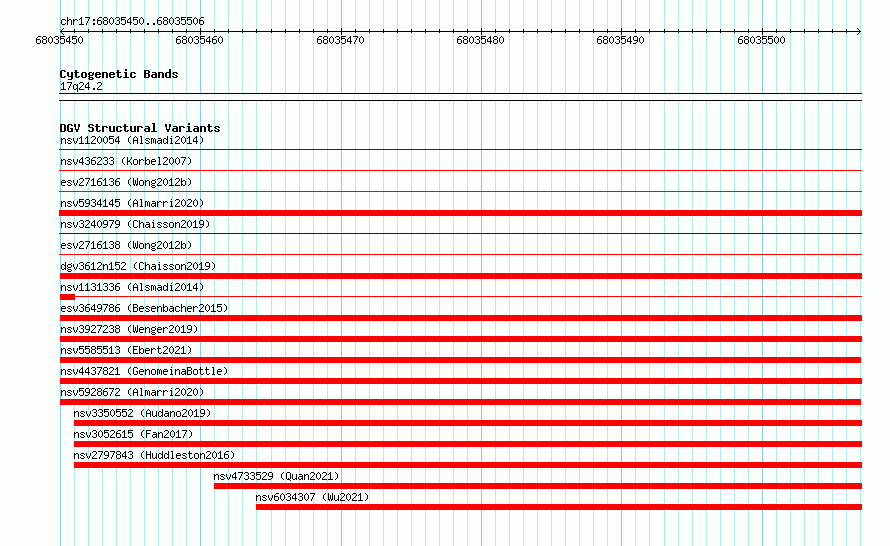
Task: Click nsv3350552 (Audano2019) label
Action: click(x=142, y=413)
